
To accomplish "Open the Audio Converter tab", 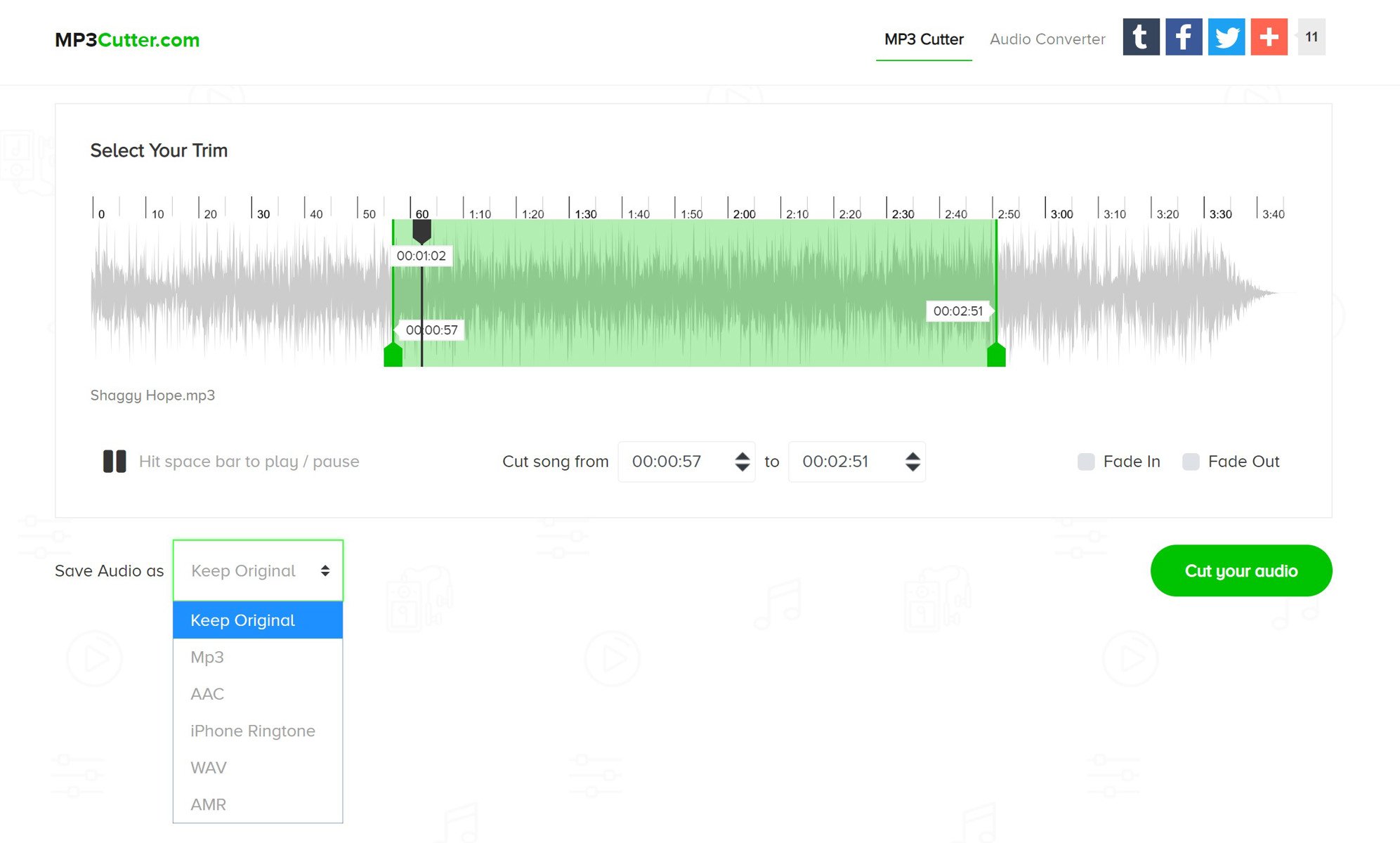I will click(1047, 39).
